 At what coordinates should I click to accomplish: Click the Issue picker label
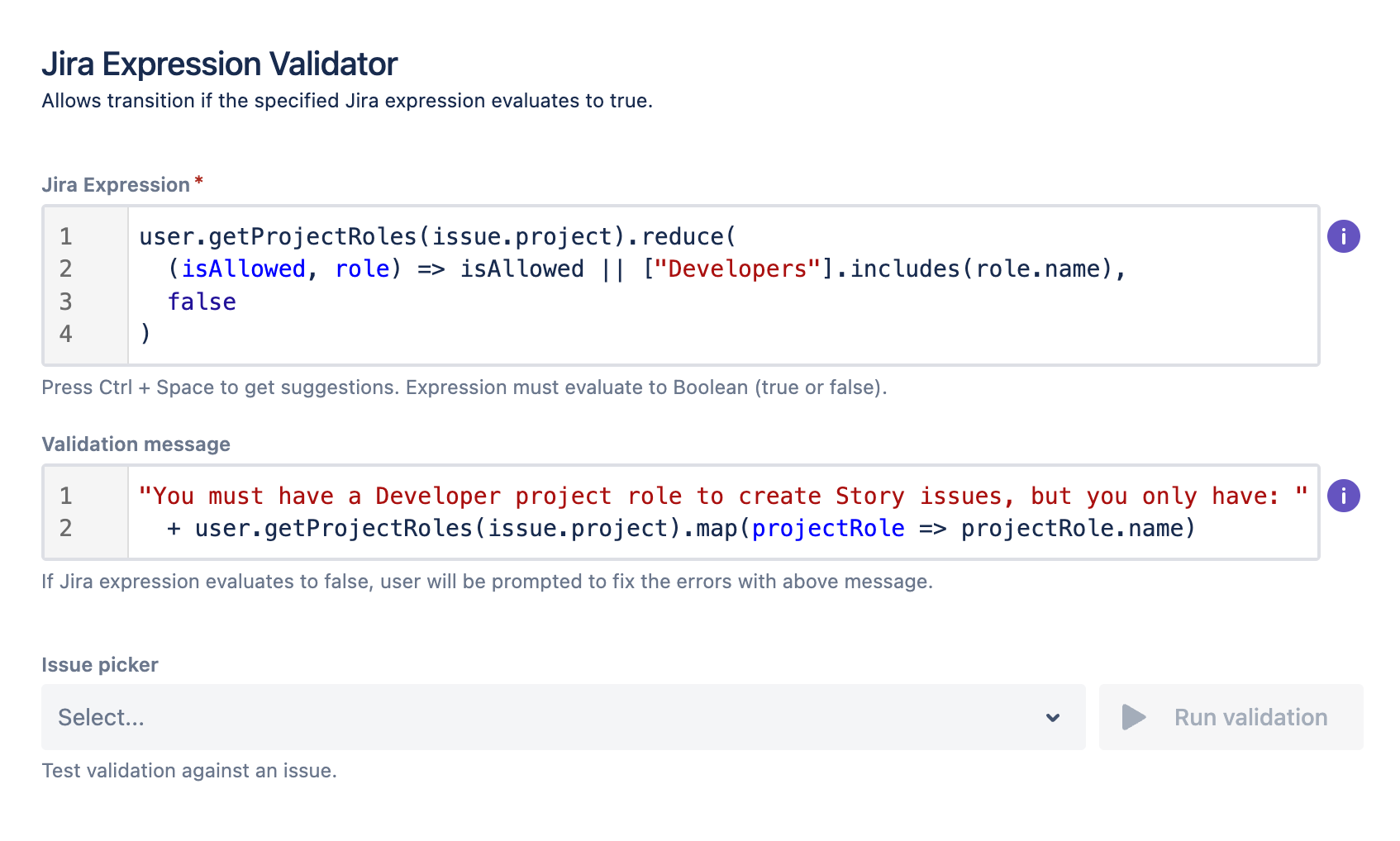100,664
